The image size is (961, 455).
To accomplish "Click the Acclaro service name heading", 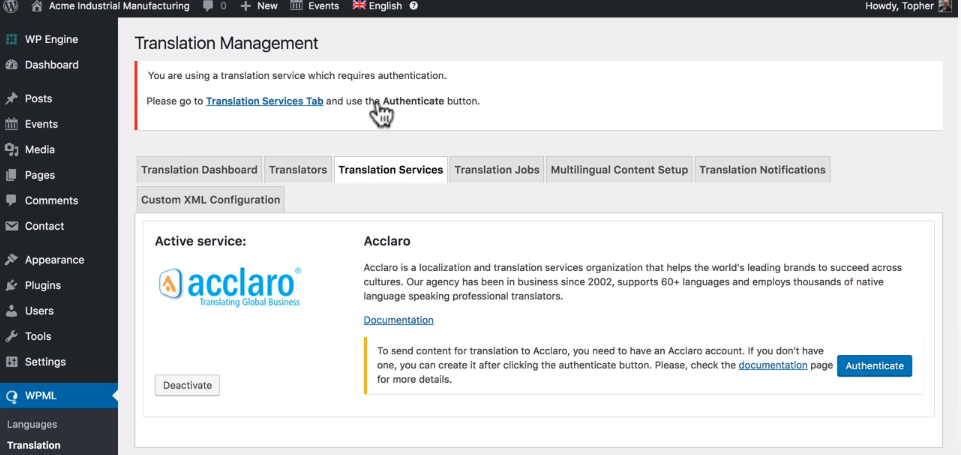I will tap(387, 242).
